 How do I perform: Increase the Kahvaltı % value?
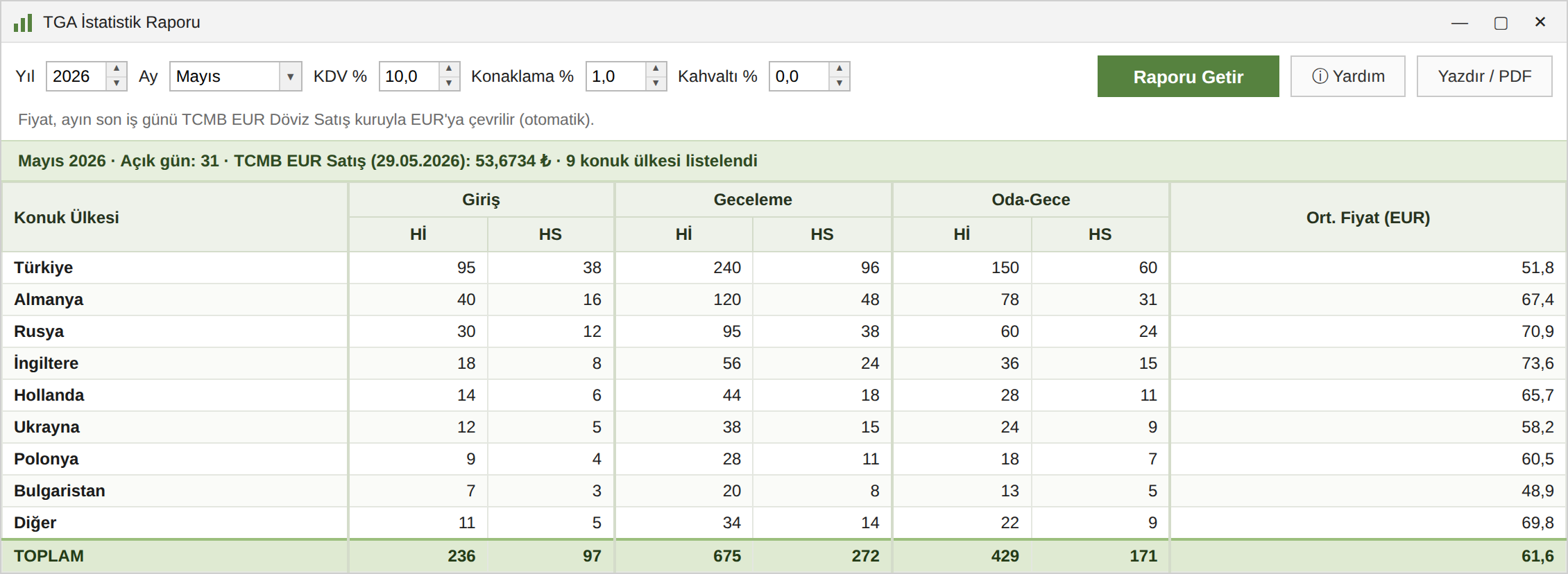click(x=840, y=69)
